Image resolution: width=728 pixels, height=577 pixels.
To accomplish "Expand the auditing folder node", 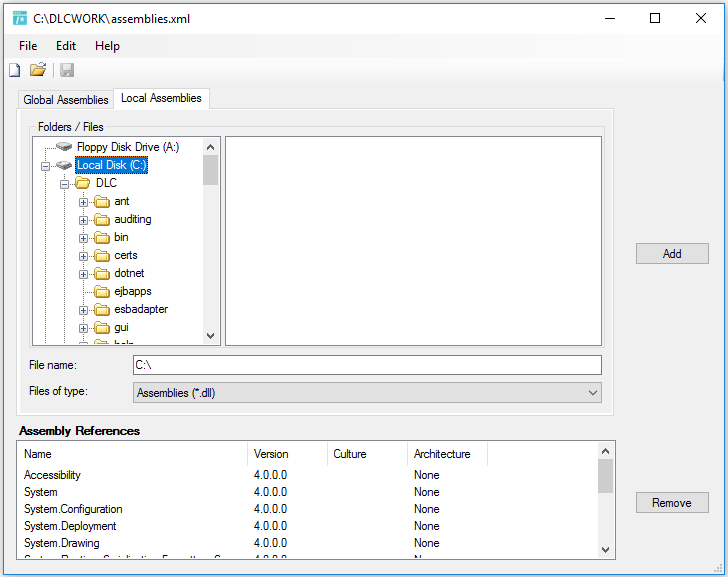I will (x=83, y=220).
